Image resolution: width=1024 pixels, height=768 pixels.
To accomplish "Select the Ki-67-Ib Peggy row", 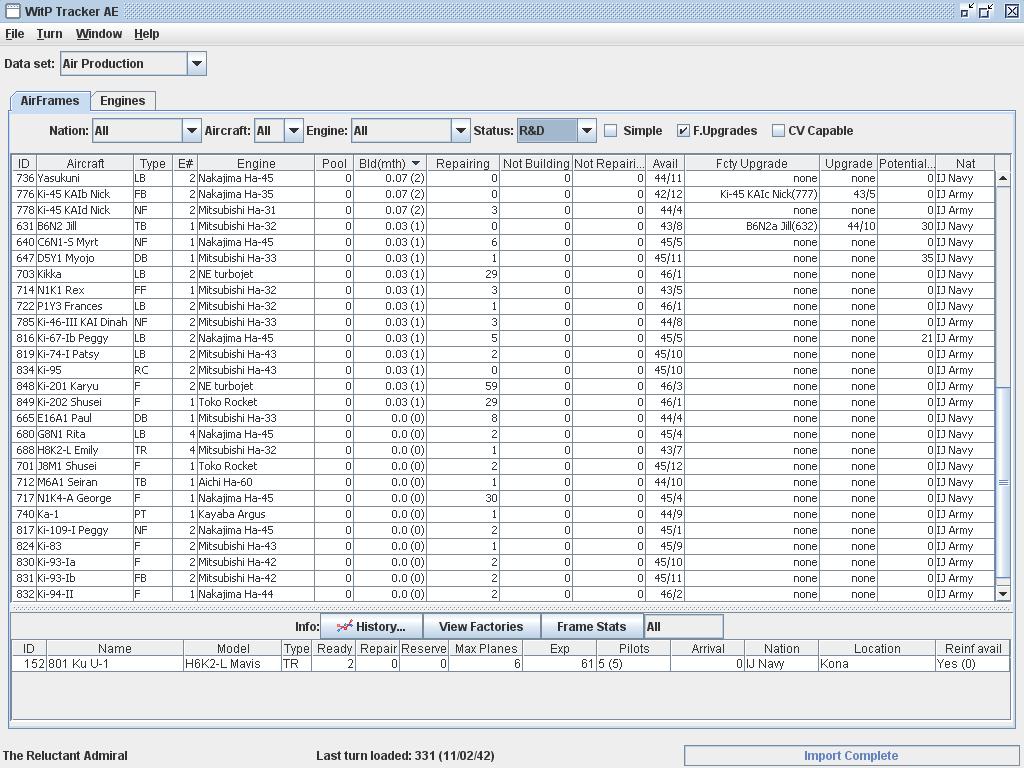I will [x=503, y=338].
